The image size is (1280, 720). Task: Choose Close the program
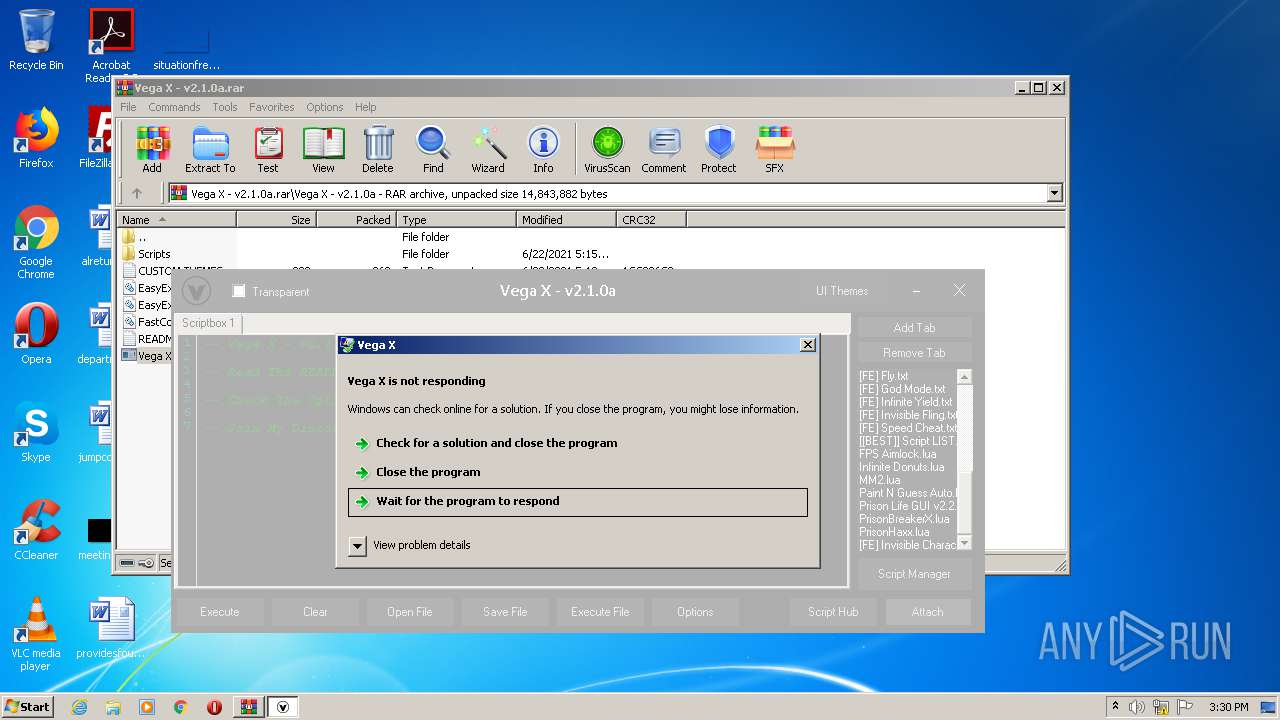tap(577, 472)
